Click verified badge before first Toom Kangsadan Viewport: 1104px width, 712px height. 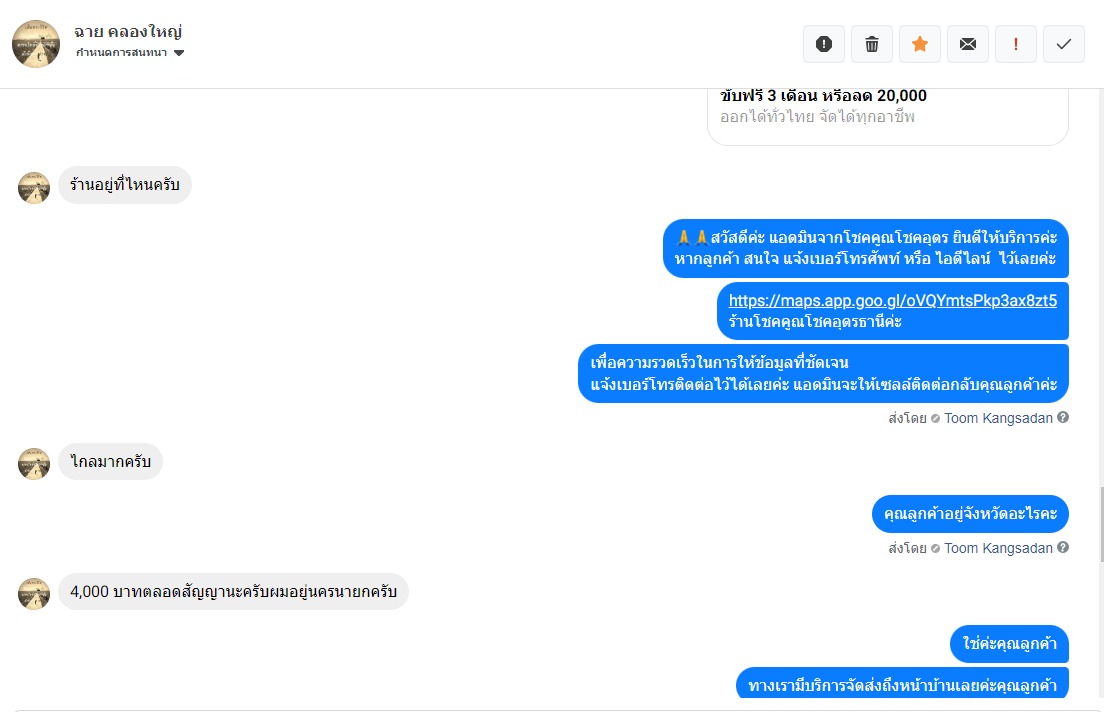click(935, 418)
